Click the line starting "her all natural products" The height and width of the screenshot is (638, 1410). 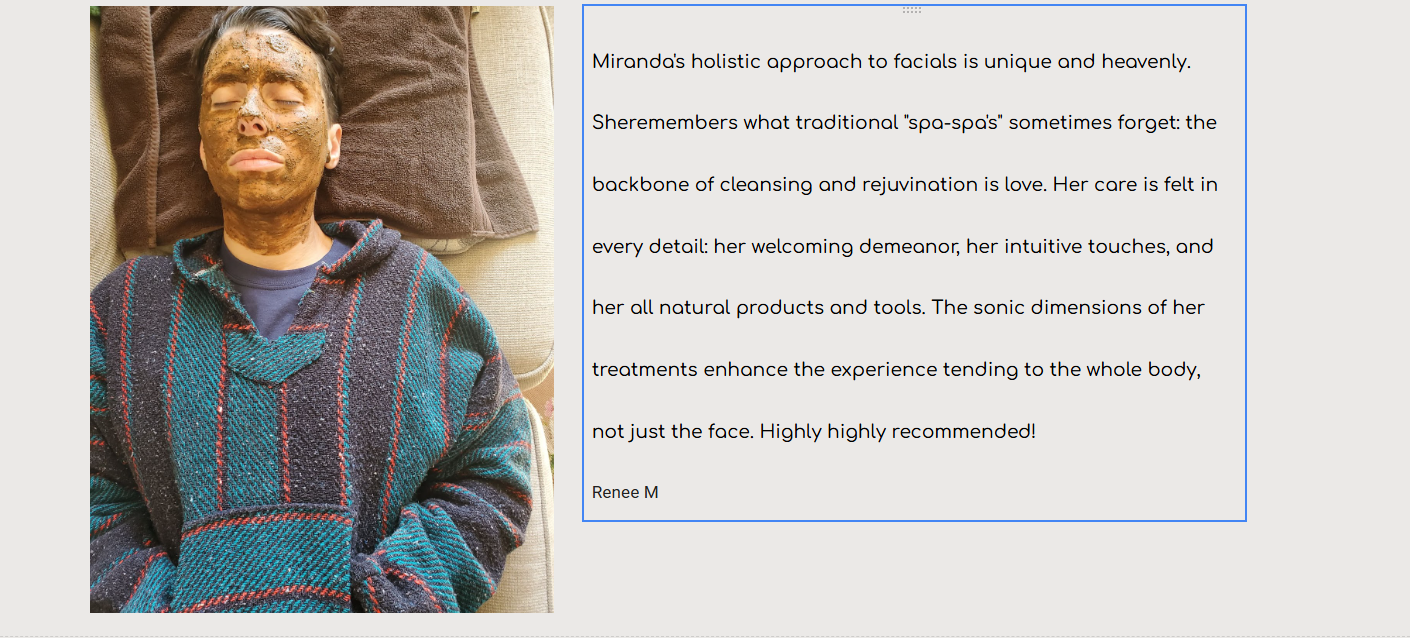[x=898, y=308]
